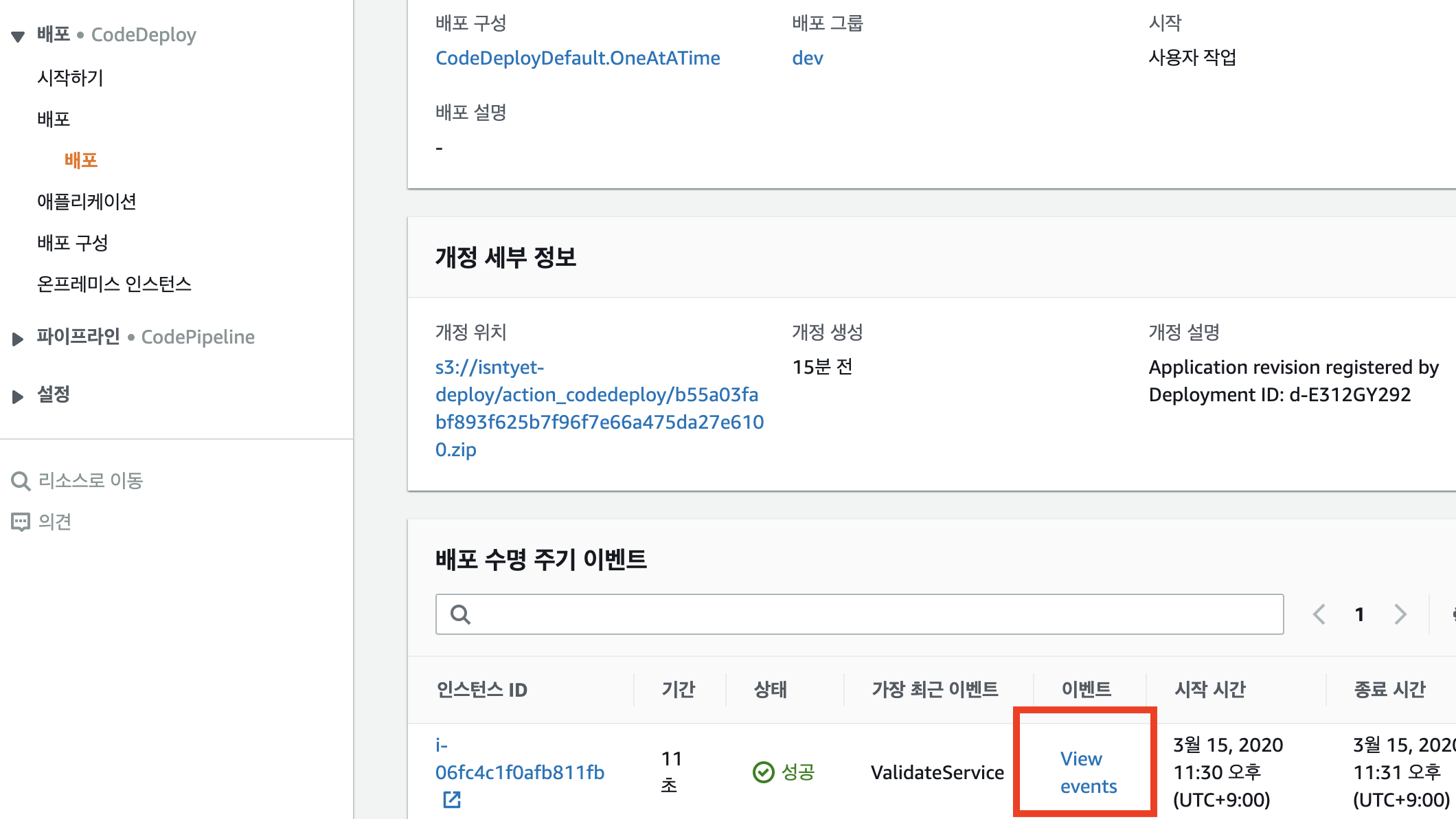The height and width of the screenshot is (819, 1456).
Task: Open 배포 구성 in the sidebar
Action: coord(73,243)
